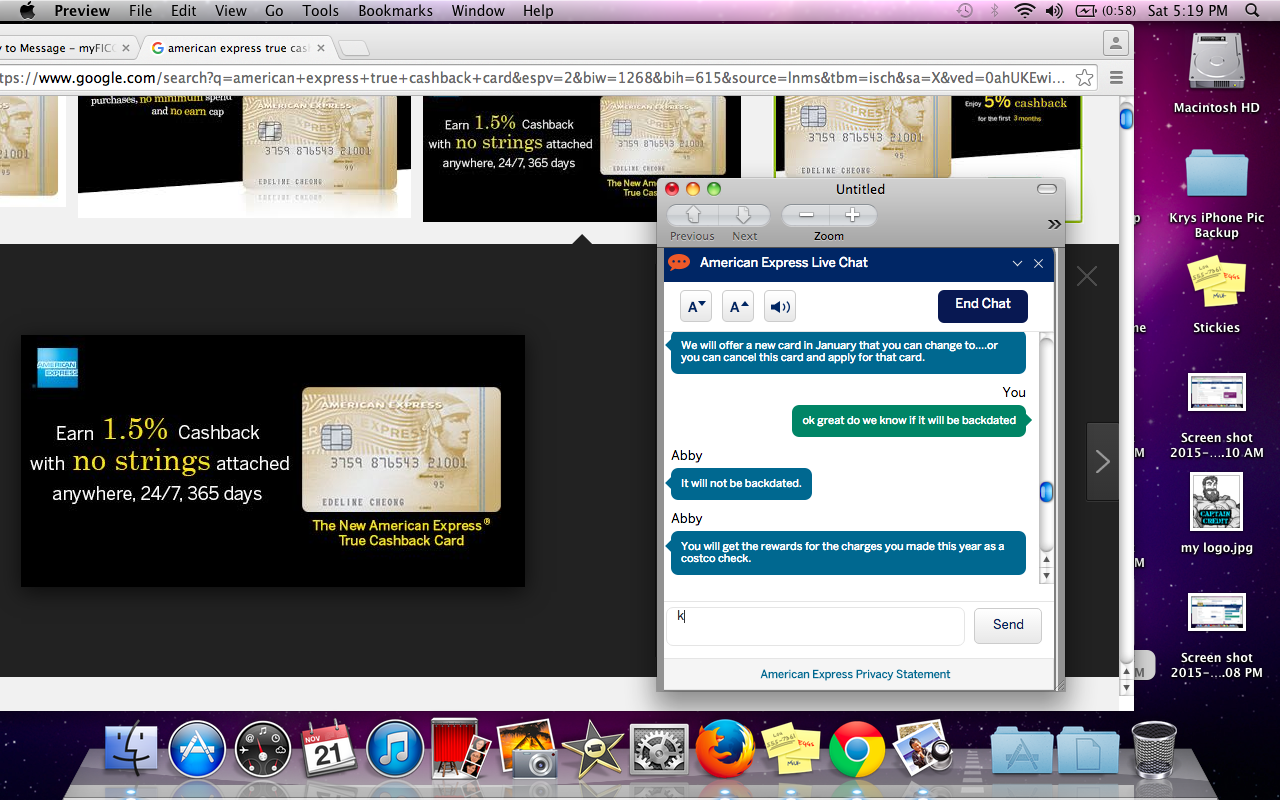Increase chat font size with A-up icon

(738, 307)
